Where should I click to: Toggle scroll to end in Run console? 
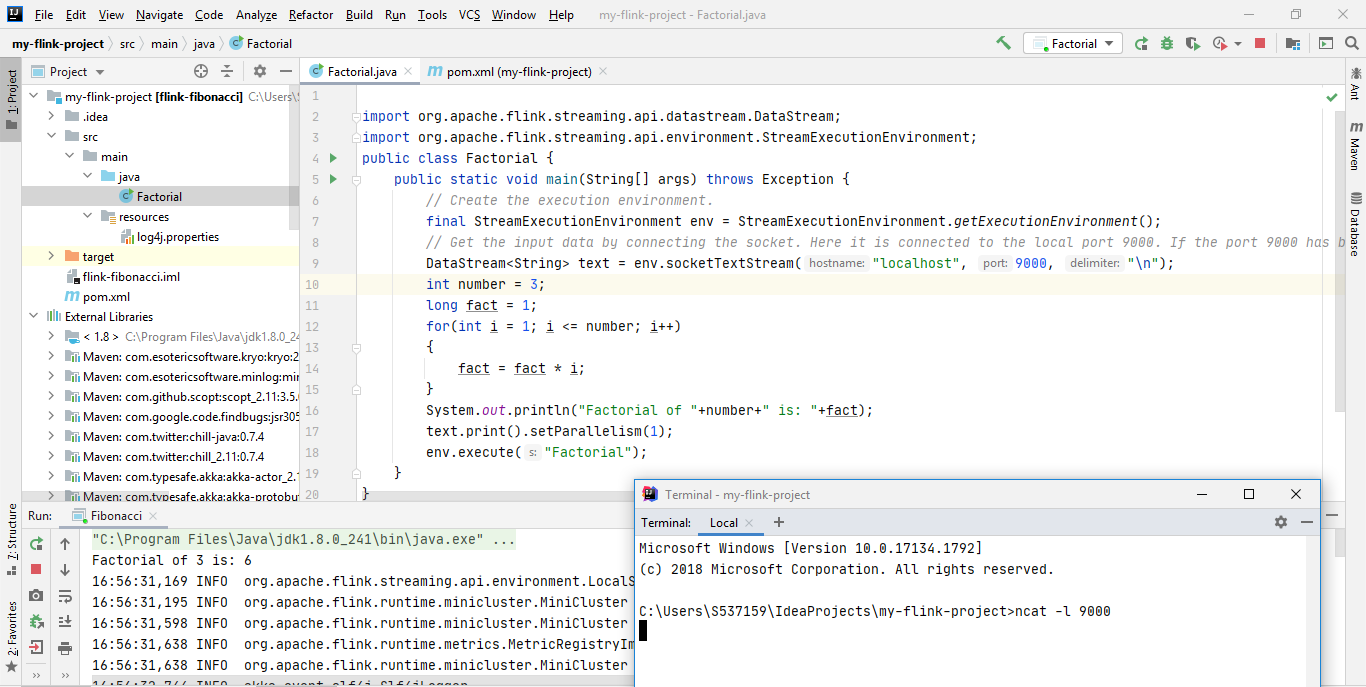click(x=65, y=621)
